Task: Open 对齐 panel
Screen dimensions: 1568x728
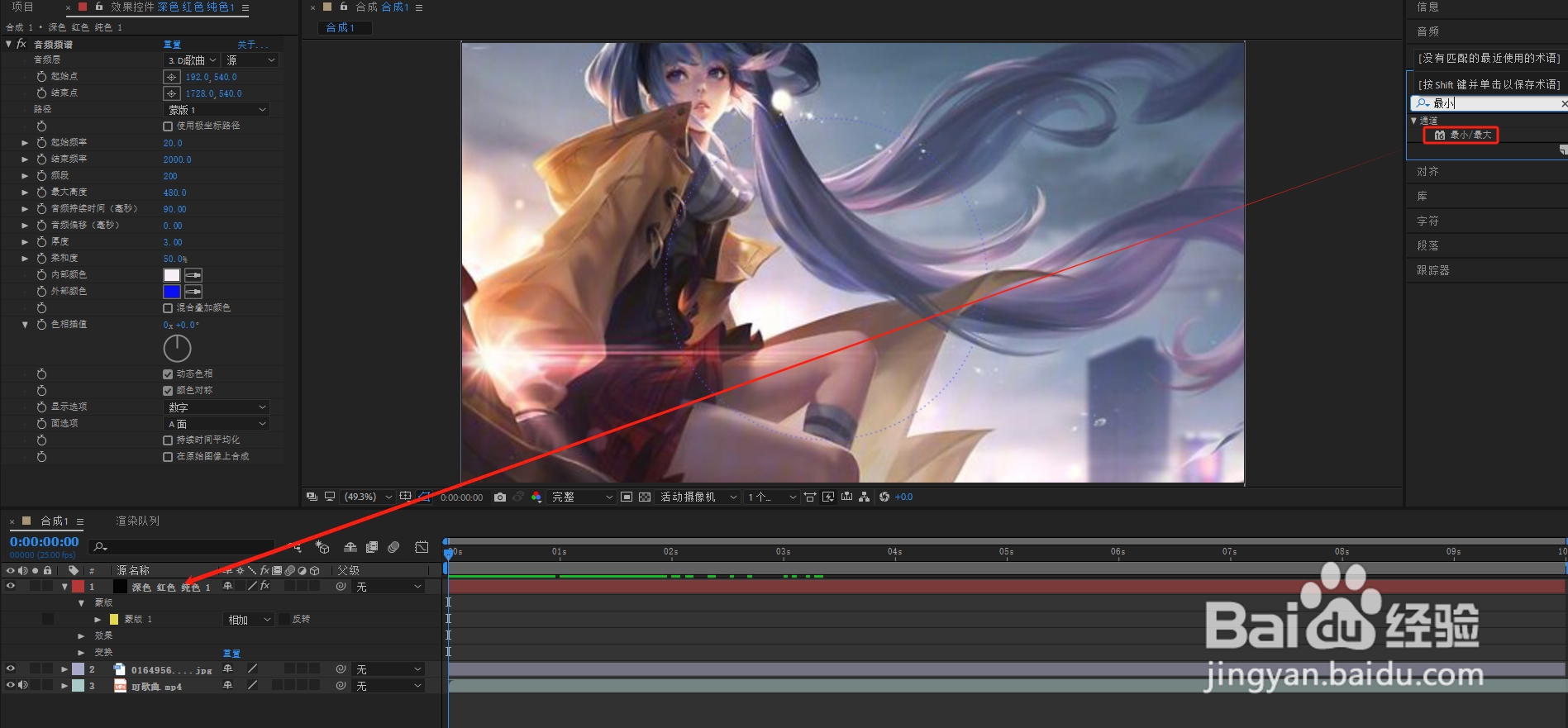Action: coord(1427,171)
